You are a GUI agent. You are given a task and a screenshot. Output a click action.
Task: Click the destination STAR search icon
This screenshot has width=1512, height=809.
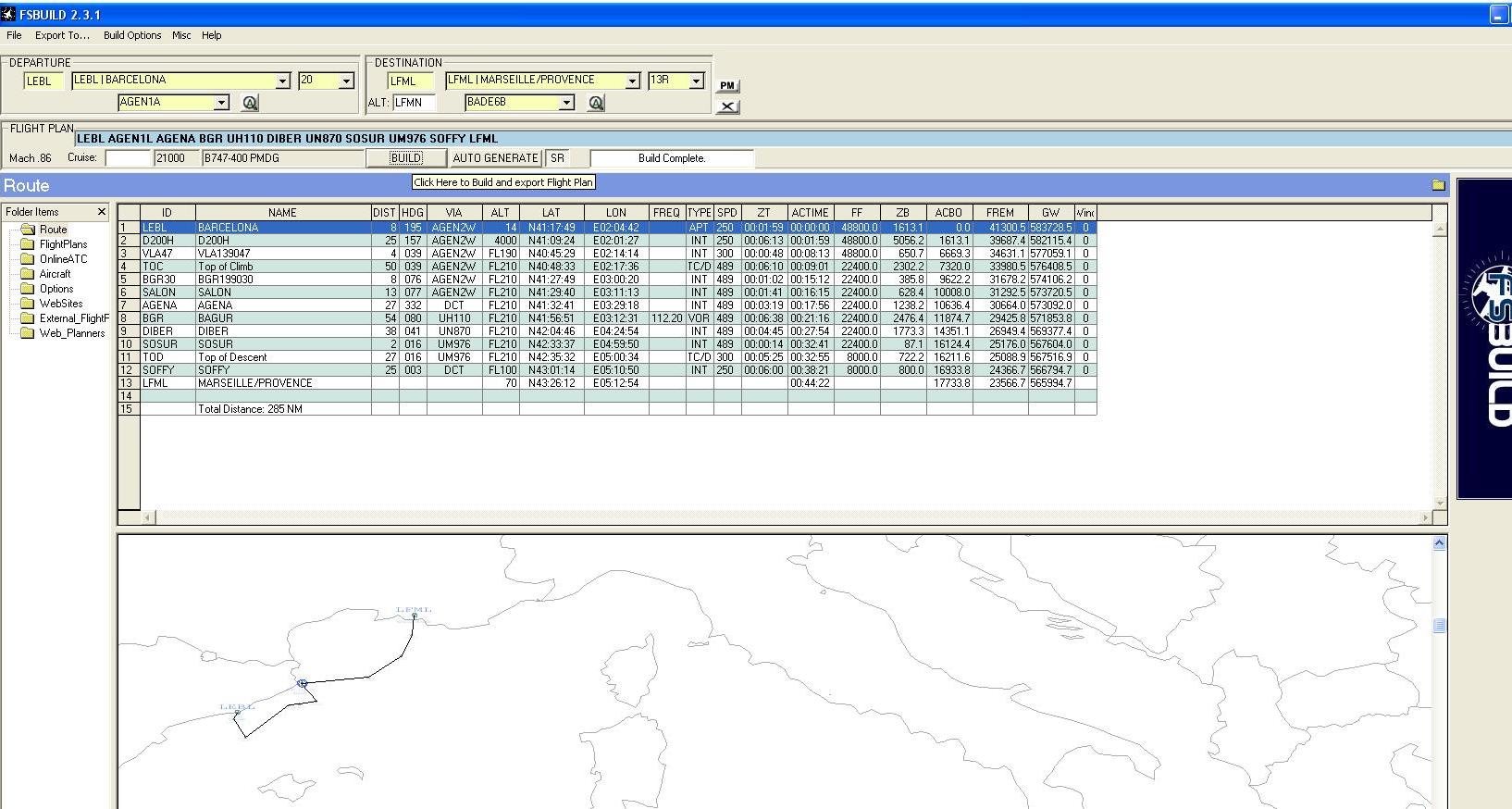click(596, 103)
